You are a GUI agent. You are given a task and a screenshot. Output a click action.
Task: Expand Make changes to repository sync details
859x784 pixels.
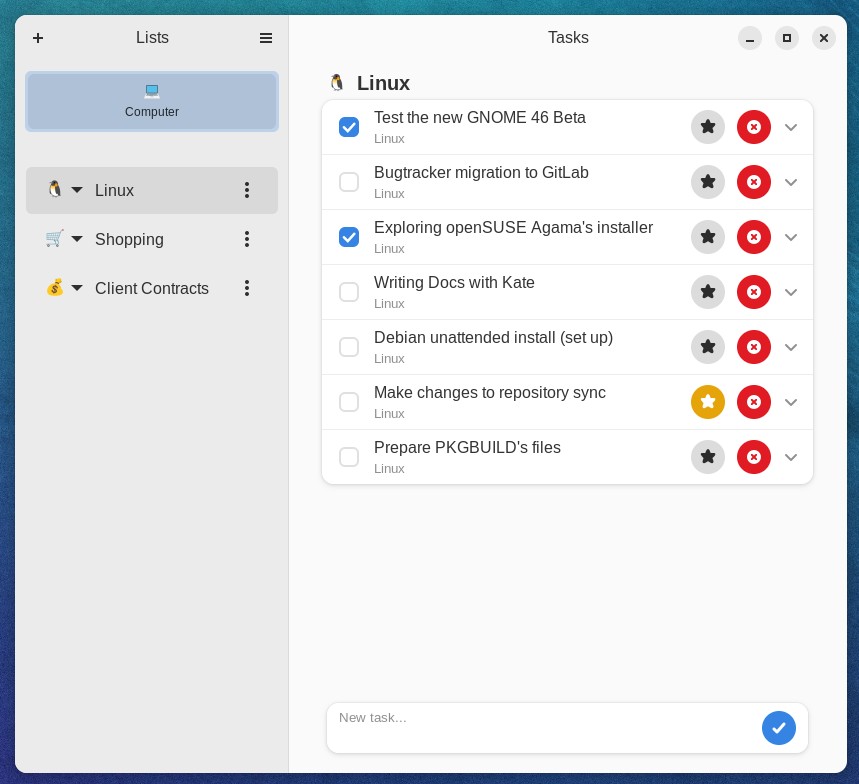791,402
